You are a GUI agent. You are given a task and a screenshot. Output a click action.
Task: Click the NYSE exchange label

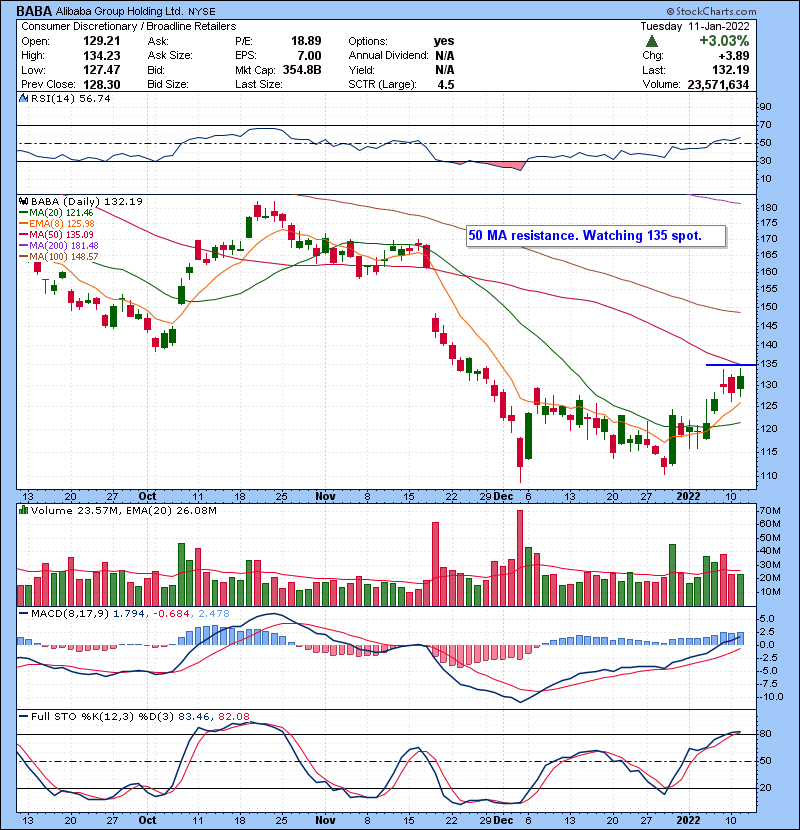(202, 12)
